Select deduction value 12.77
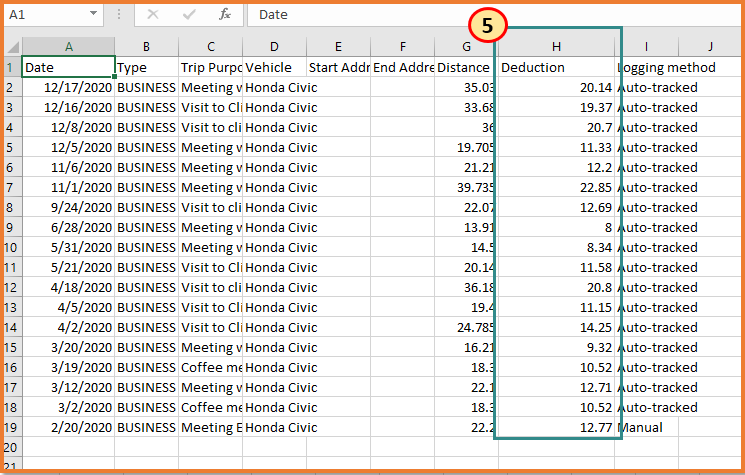This screenshot has width=745, height=475. (556, 428)
